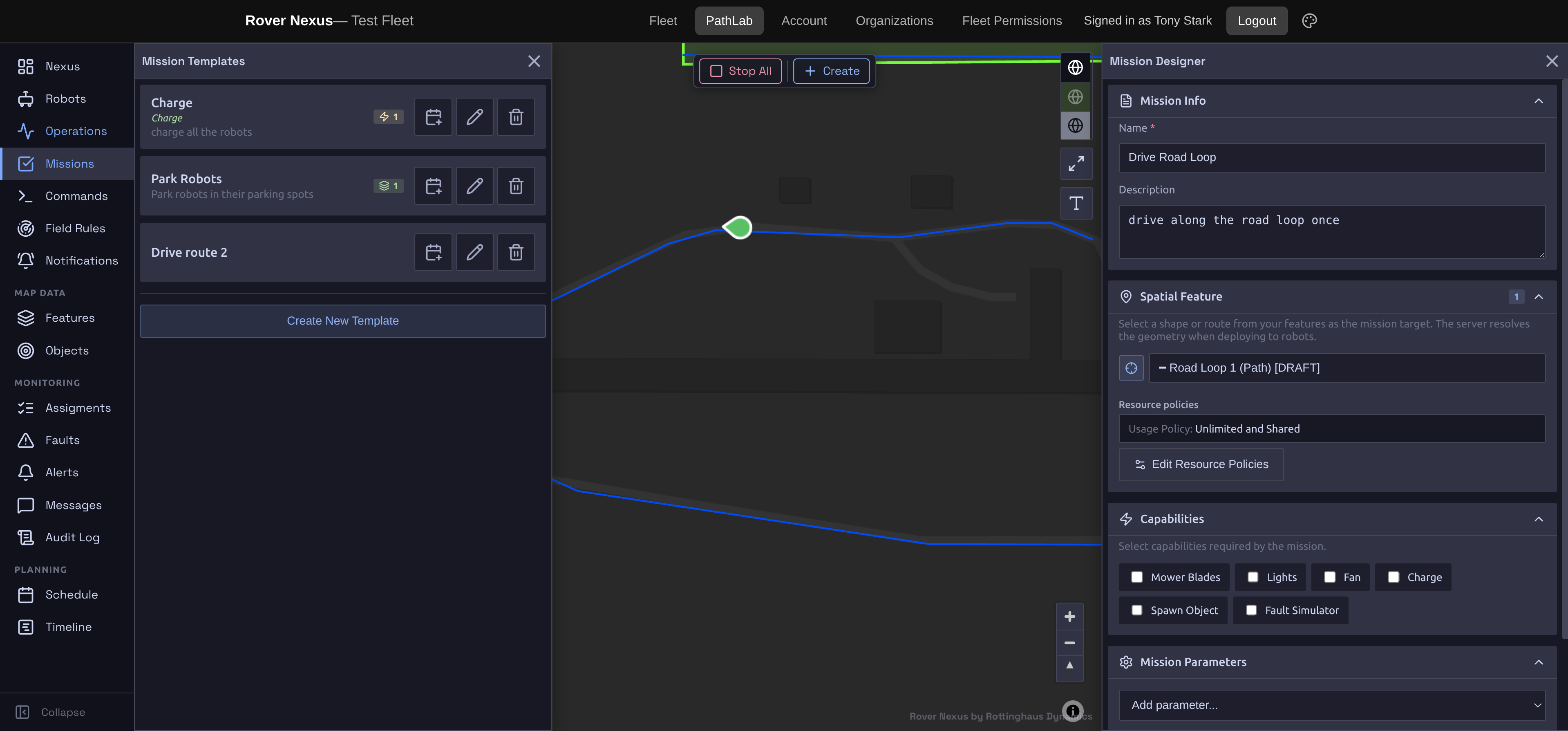Close the Mission Designer panel
Screen dimensions: 1568x731
[1552, 61]
